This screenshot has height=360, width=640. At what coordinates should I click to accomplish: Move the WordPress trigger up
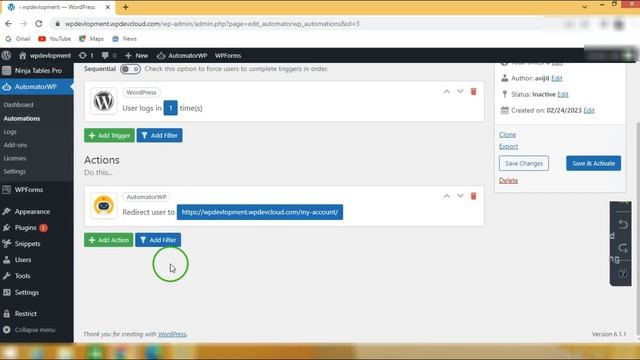(447, 92)
